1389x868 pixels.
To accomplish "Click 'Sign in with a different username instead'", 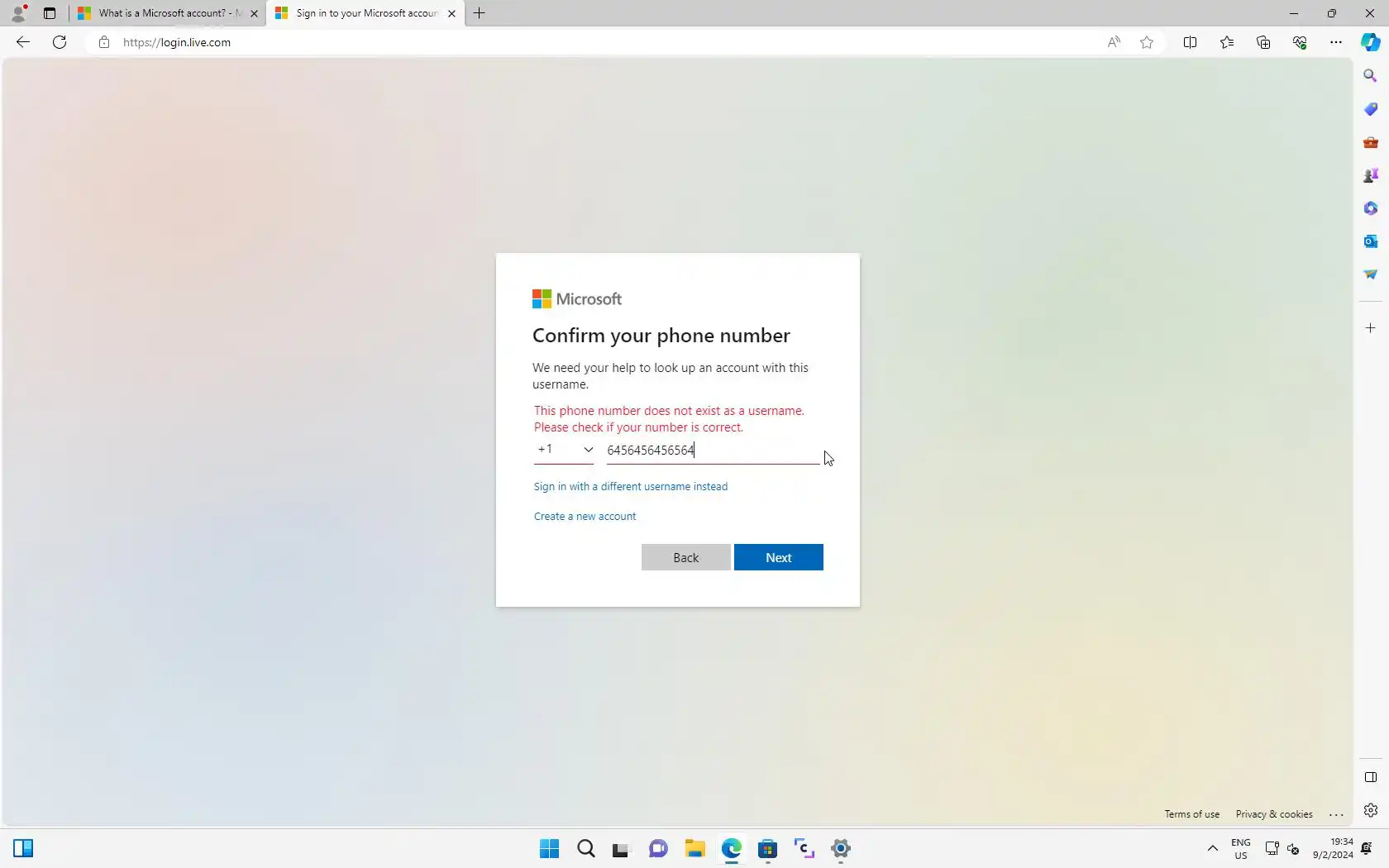I will [631, 486].
